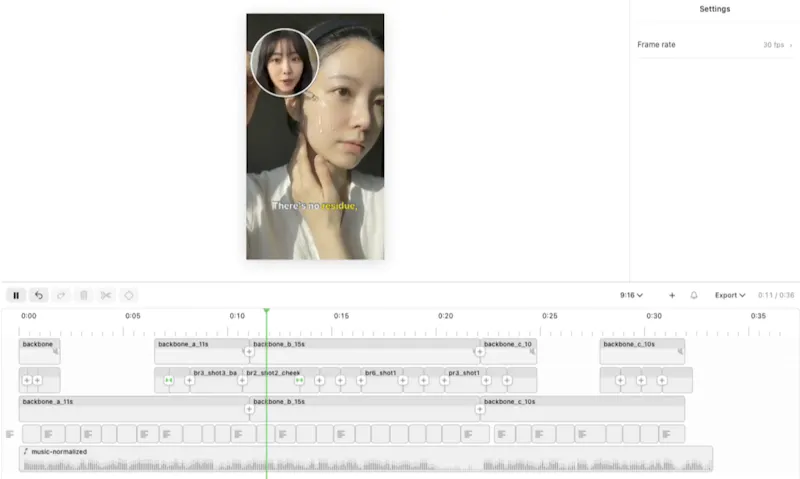This screenshot has width=800, height=479.
Task: Select the pr3_shot1 clip
Action: point(465,380)
